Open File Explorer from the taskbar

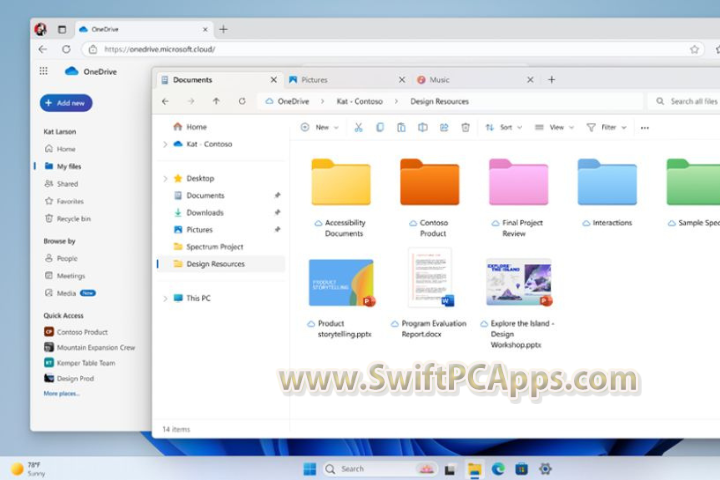[474, 469]
